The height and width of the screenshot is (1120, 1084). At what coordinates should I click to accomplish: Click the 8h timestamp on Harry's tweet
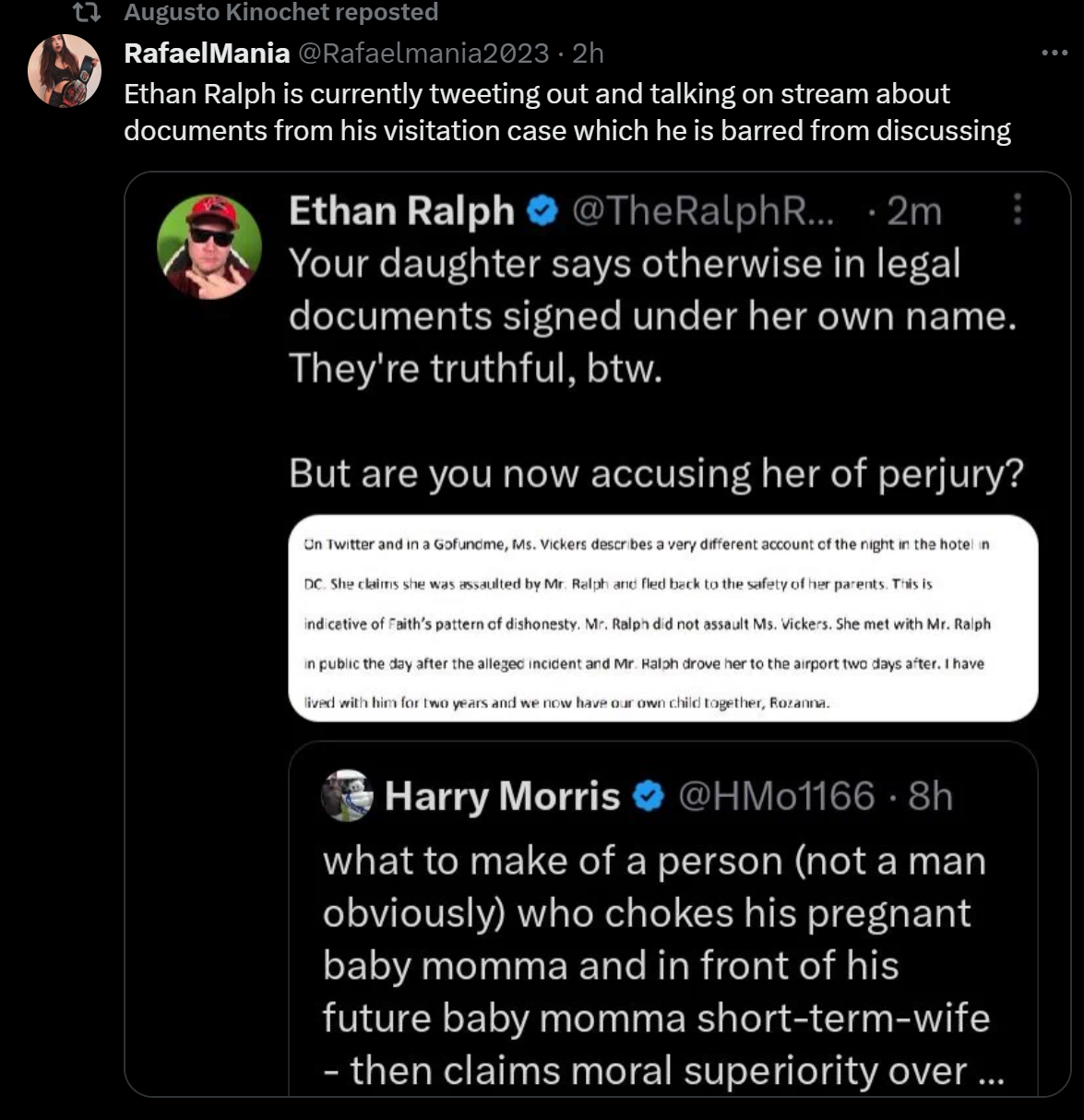point(930,796)
